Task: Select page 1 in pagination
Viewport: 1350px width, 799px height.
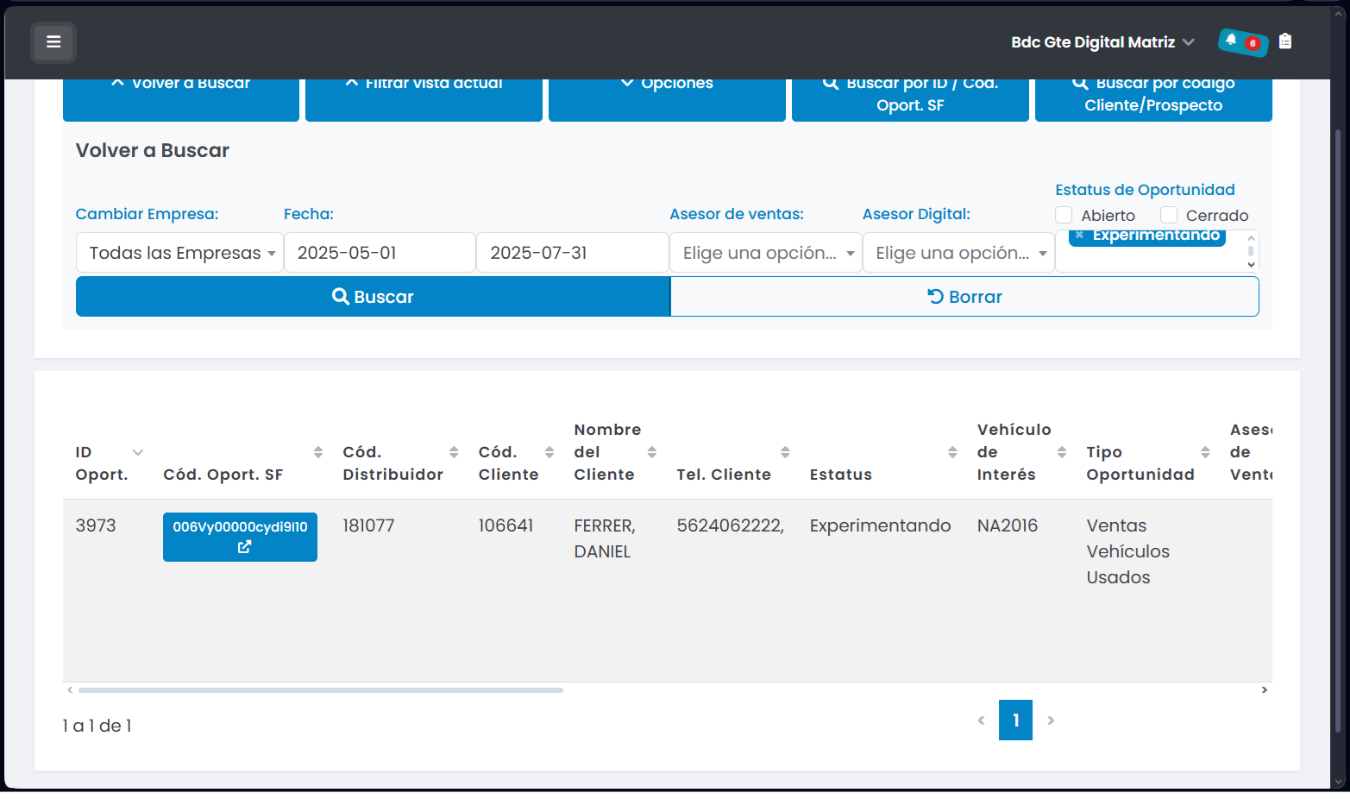Action: pos(1016,720)
